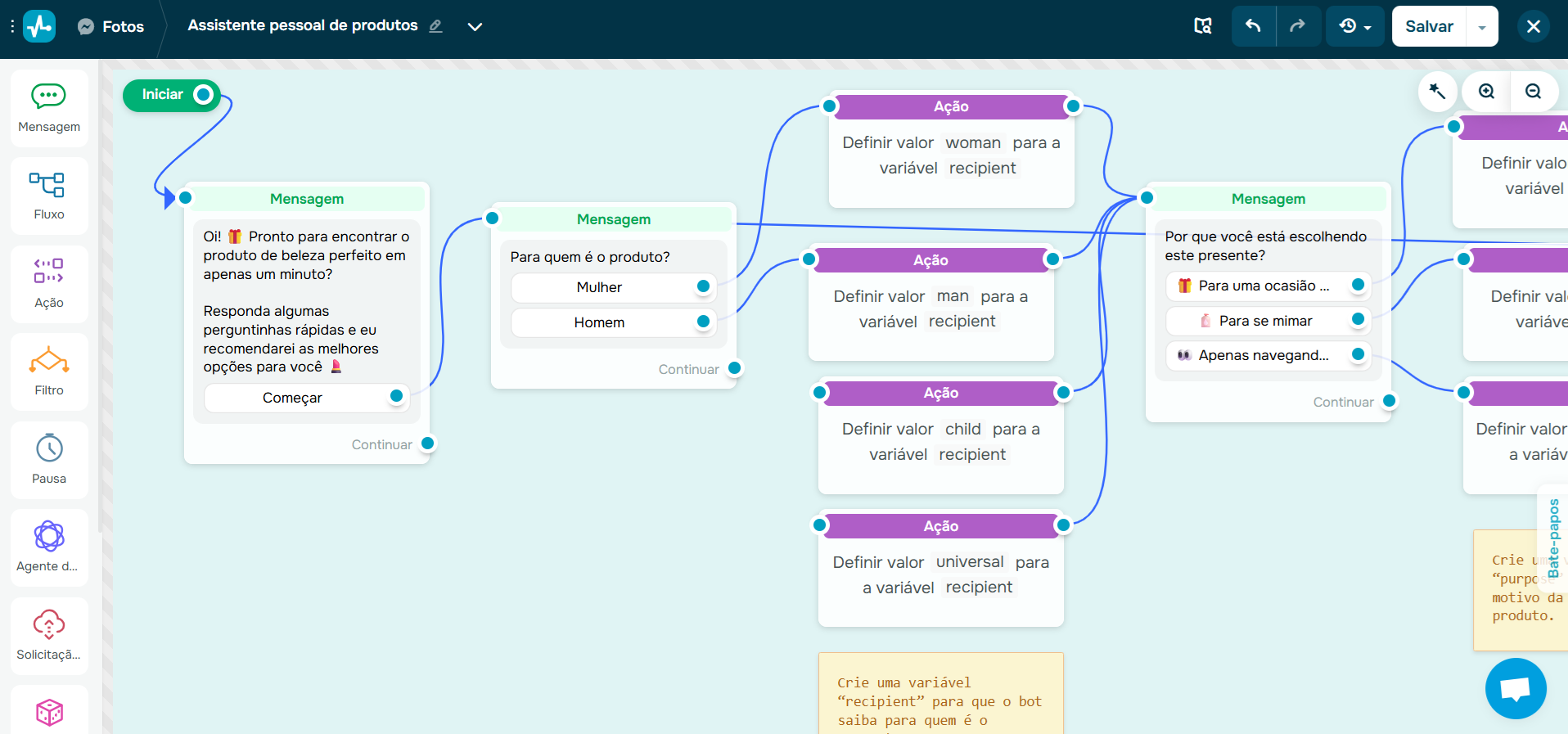
Task: Click the undo arrow in top bar
Action: pyautogui.click(x=1253, y=26)
